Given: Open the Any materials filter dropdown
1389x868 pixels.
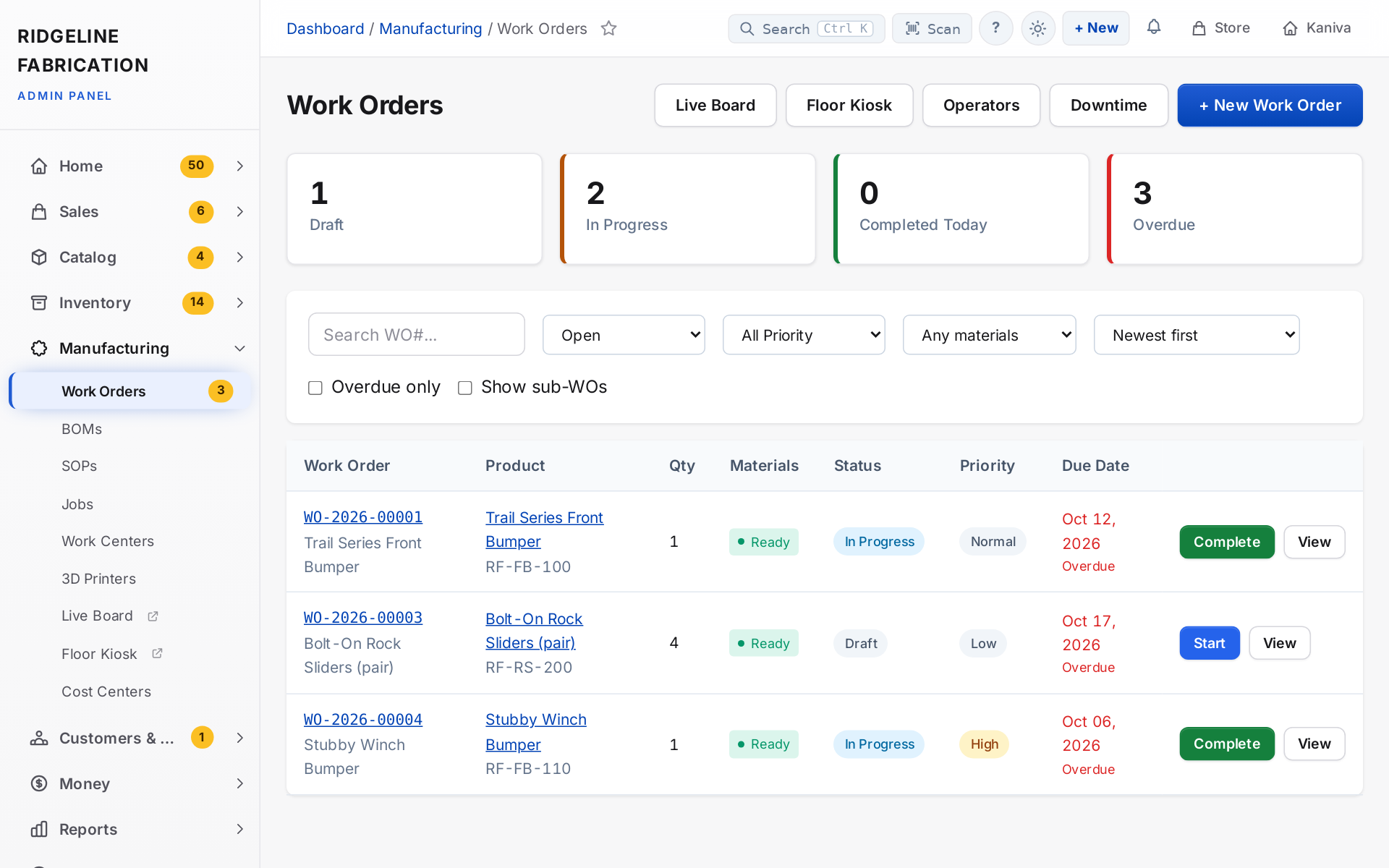Looking at the screenshot, I should coord(989,335).
